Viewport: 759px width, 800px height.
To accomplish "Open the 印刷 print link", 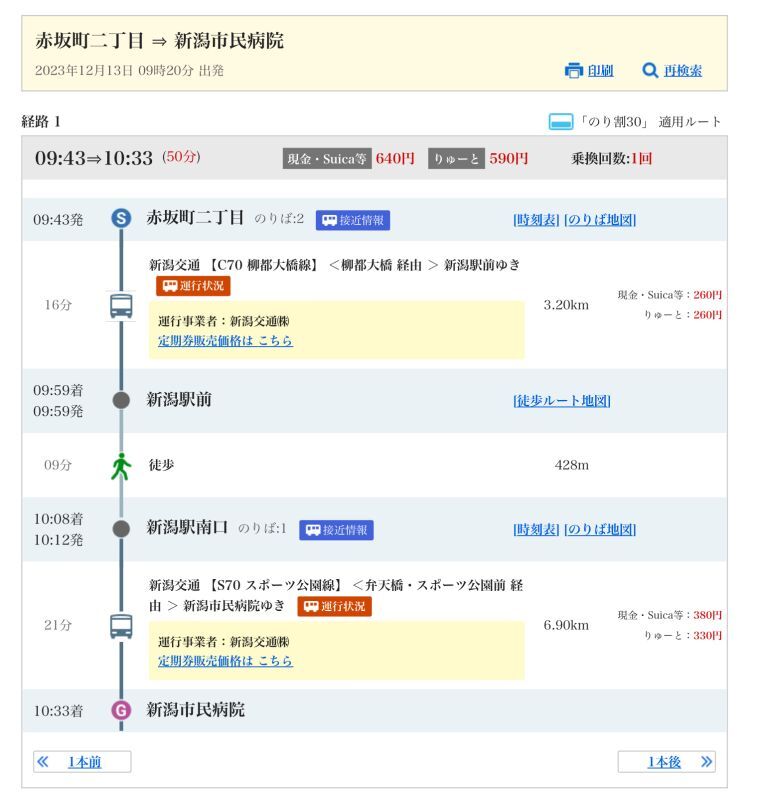I will (600, 70).
